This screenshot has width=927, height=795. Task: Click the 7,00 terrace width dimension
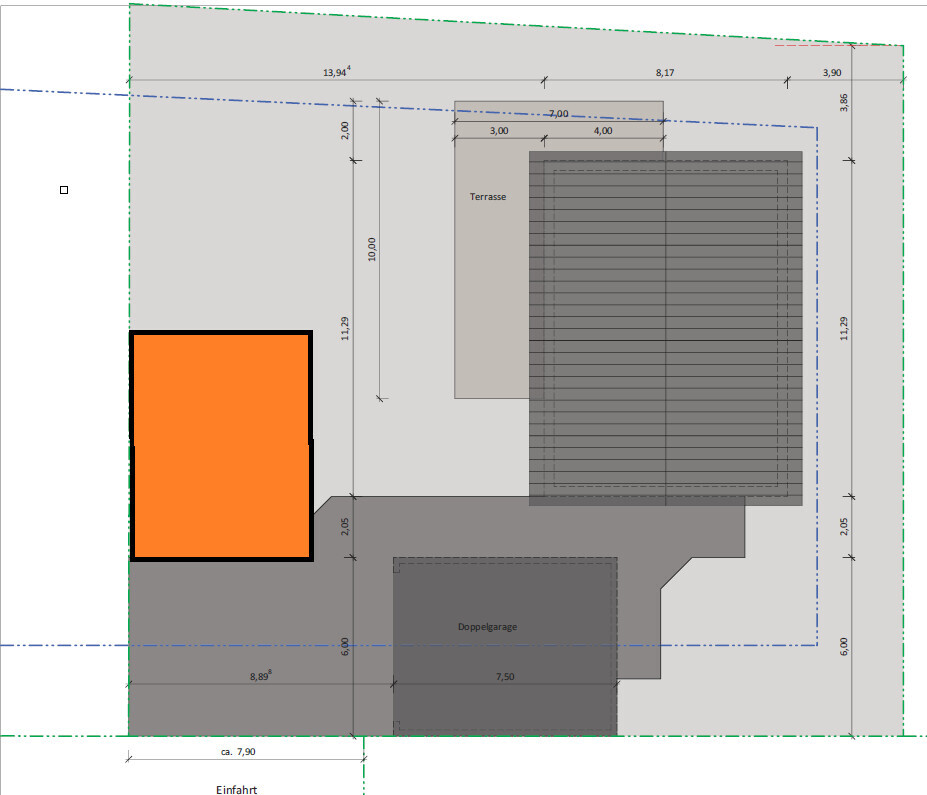tap(558, 114)
